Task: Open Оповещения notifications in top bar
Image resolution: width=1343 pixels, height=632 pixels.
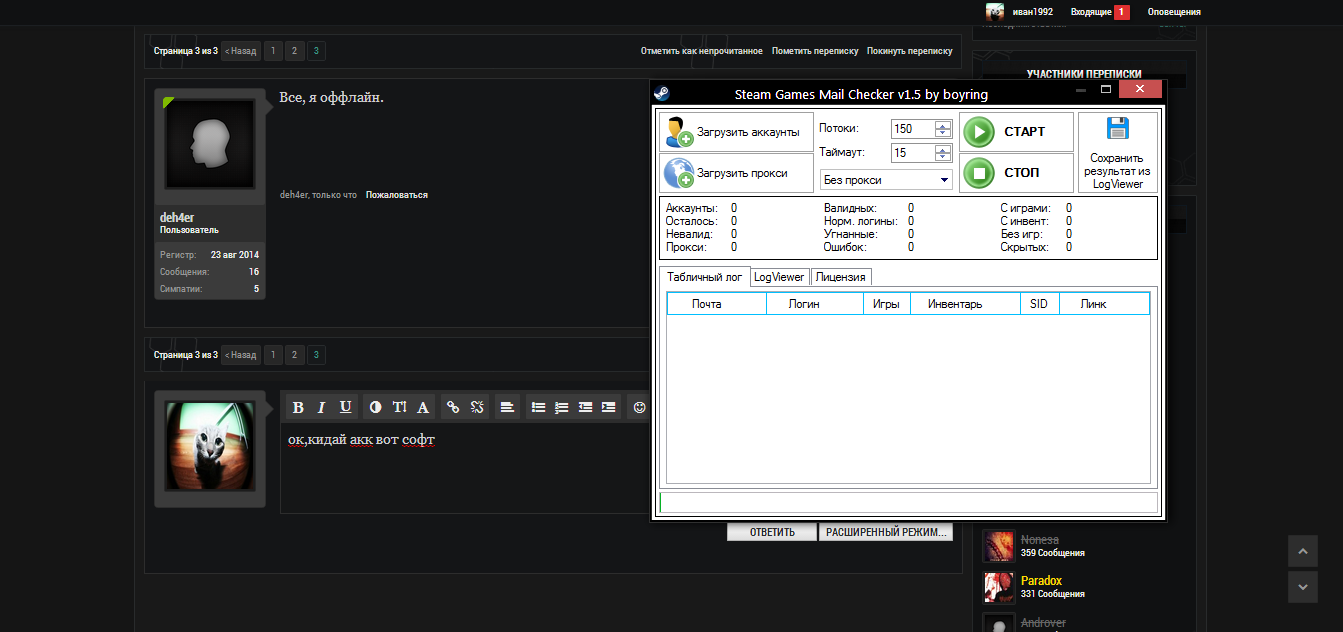Action: [1174, 12]
